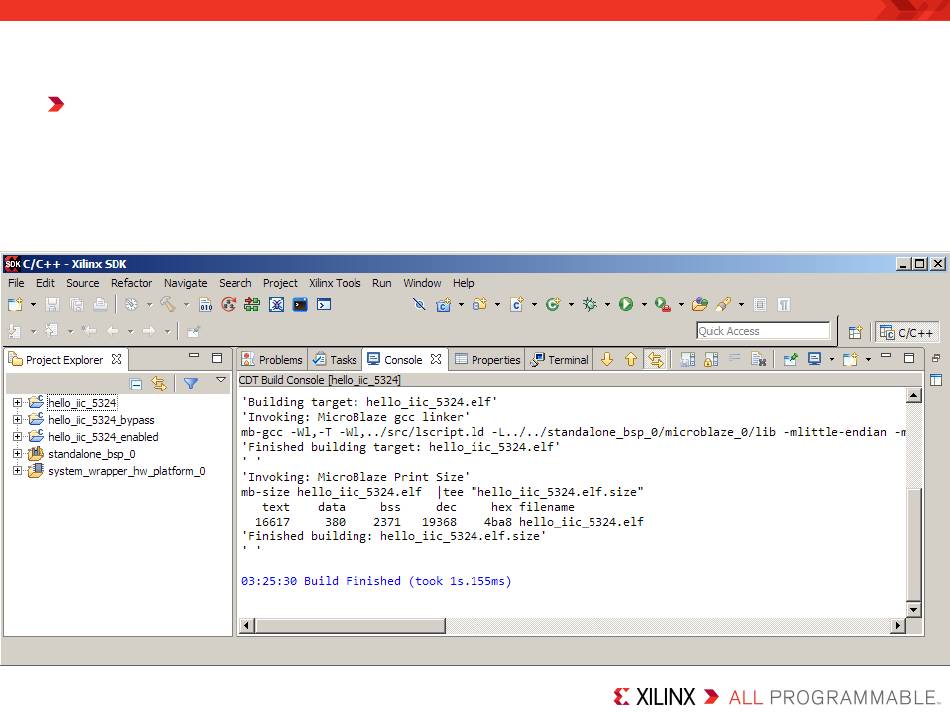Expand the hello_iic_5324 project node
The height and width of the screenshot is (713, 950).
[x=18, y=402]
